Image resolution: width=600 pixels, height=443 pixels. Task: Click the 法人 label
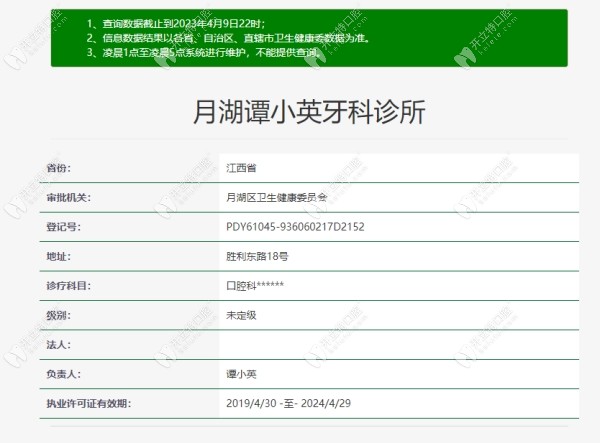(x=59, y=345)
